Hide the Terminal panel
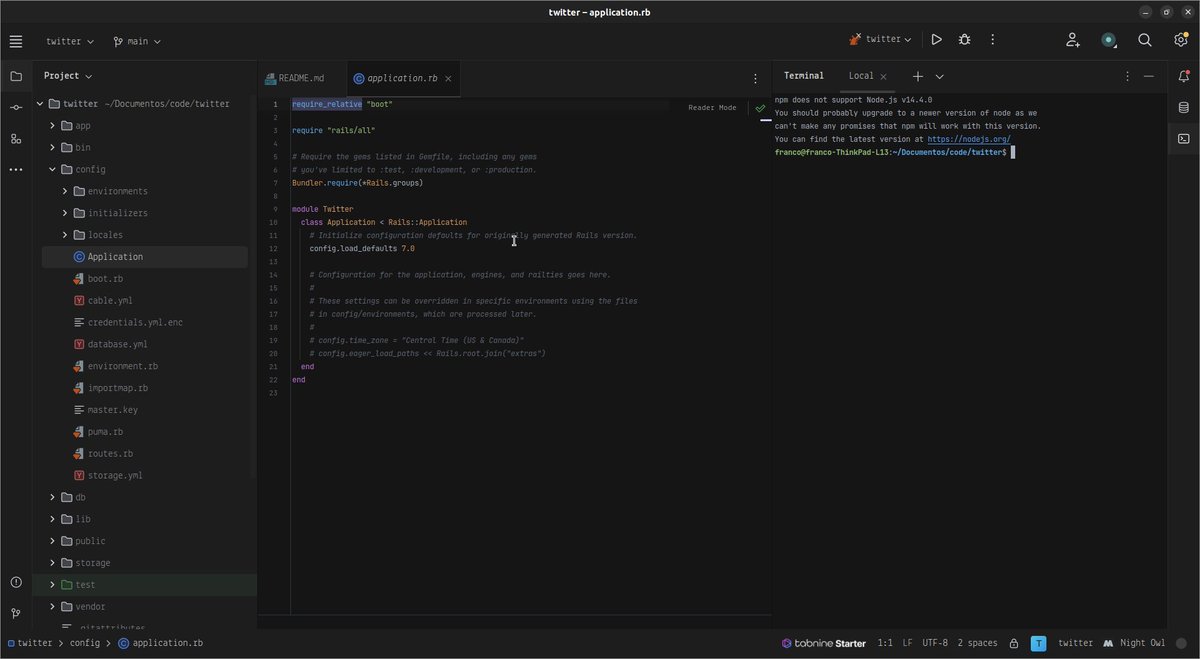The width and height of the screenshot is (1200, 659). coord(1149,76)
